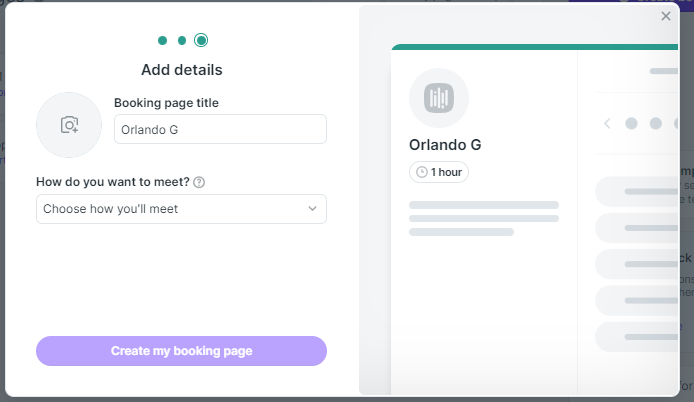Click into the Booking page title field
The height and width of the screenshot is (402, 694).
tap(220, 129)
